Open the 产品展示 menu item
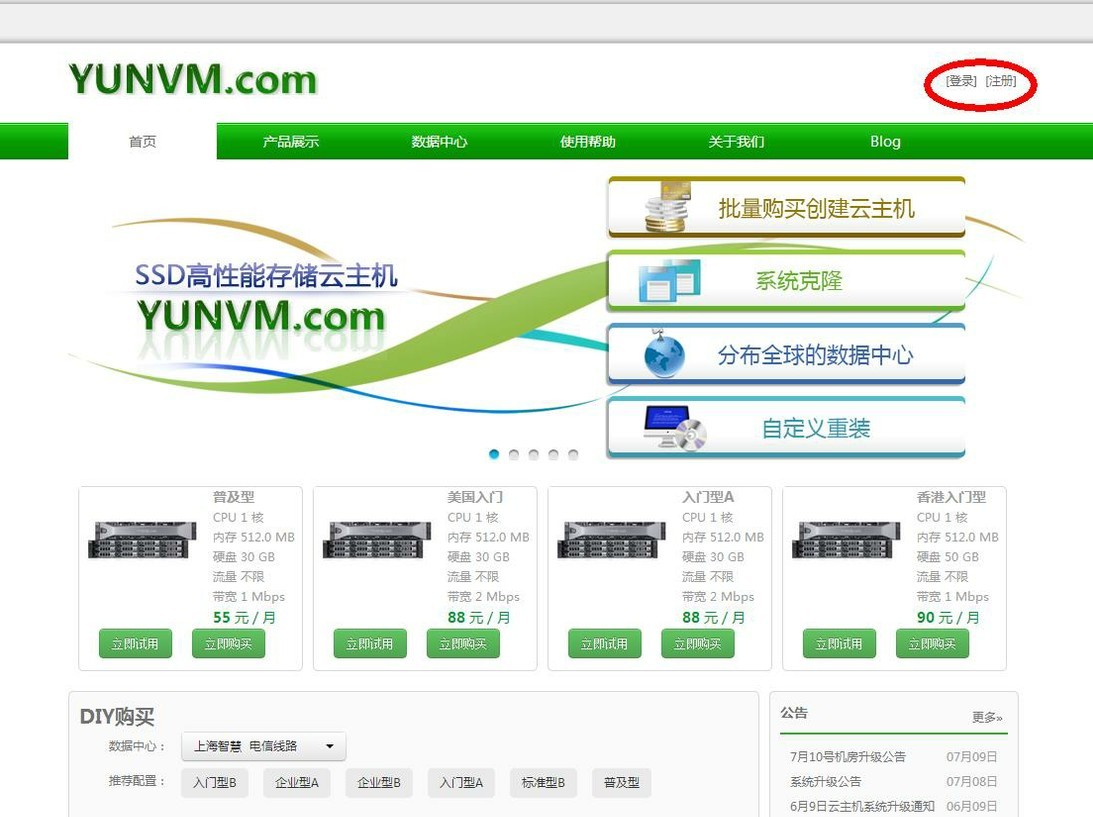This screenshot has height=817, width=1093. (x=291, y=142)
